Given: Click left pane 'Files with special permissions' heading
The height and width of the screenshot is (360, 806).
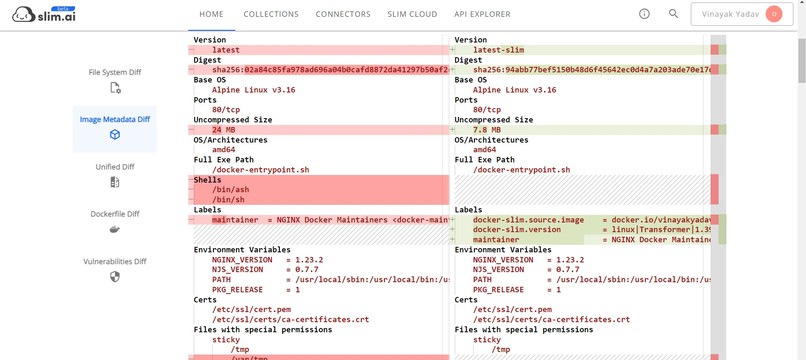Looking at the screenshot, I should point(263,330).
